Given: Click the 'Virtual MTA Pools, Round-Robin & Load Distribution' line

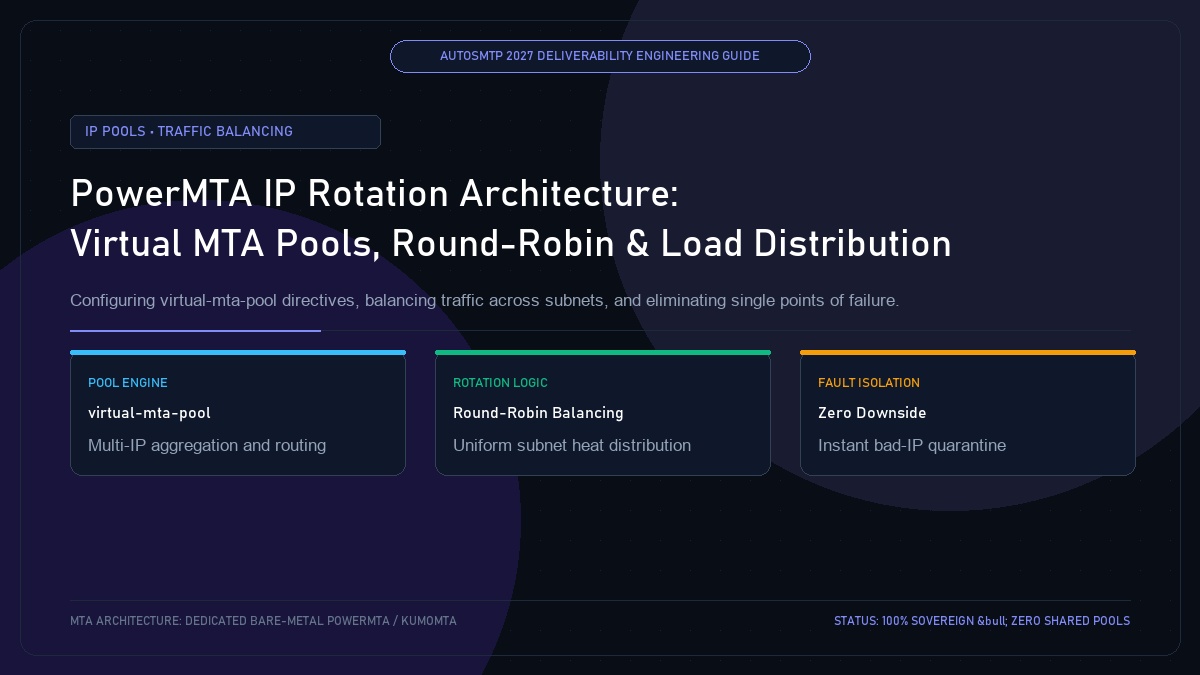Looking at the screenshot, I should (x=511, y=244).
